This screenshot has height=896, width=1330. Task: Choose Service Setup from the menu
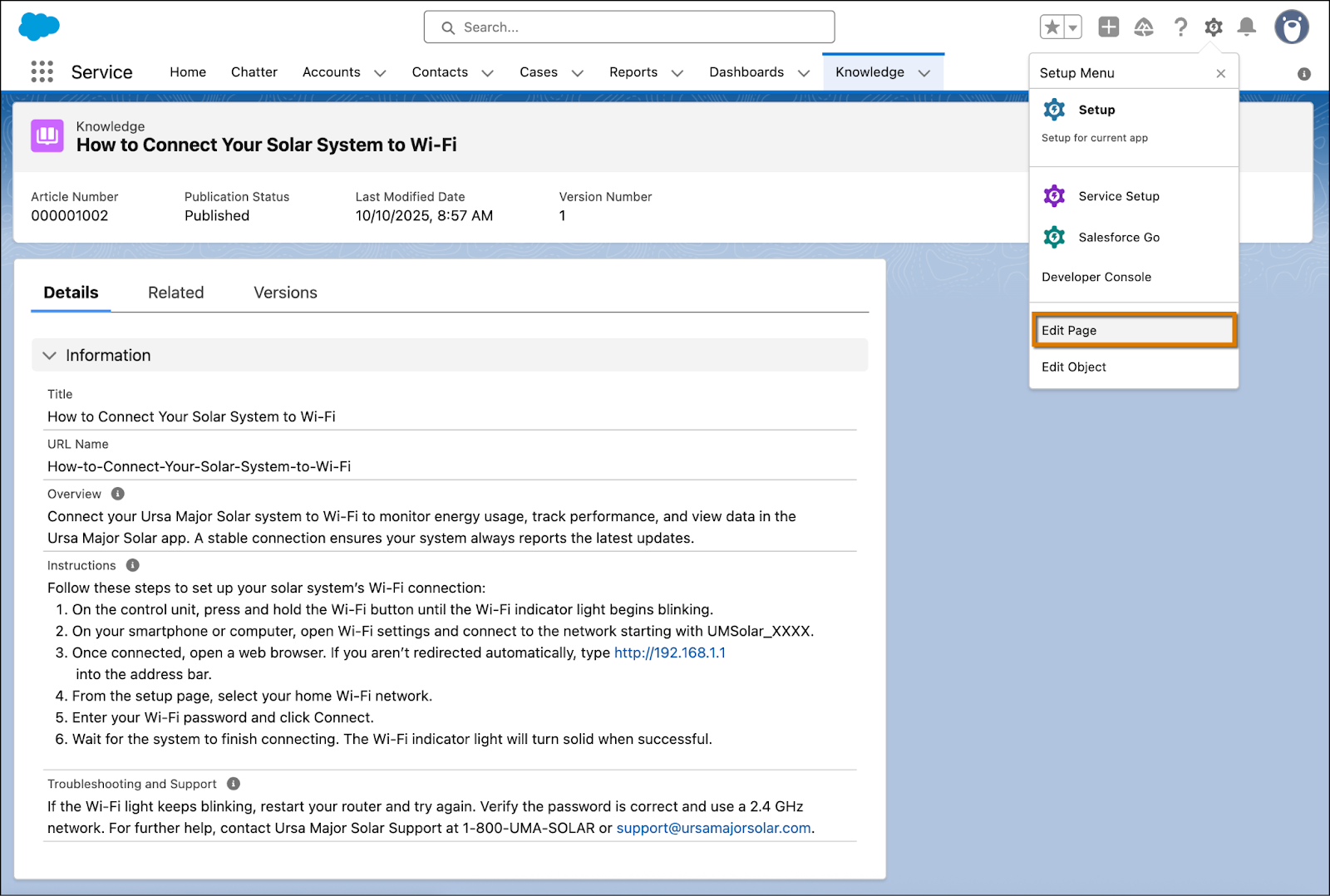[x=1134, y=196]
